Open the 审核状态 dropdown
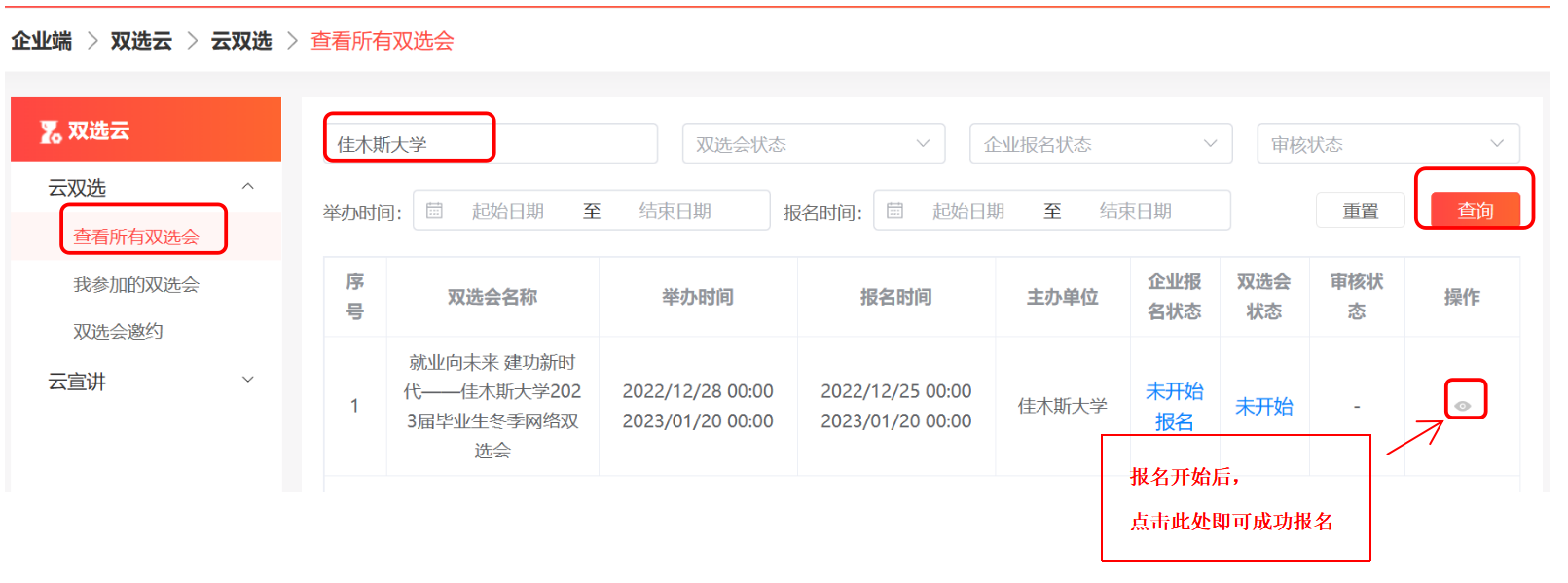Image resolution: width=1568 pixels, height=583 pixels. coord(1388,144)
